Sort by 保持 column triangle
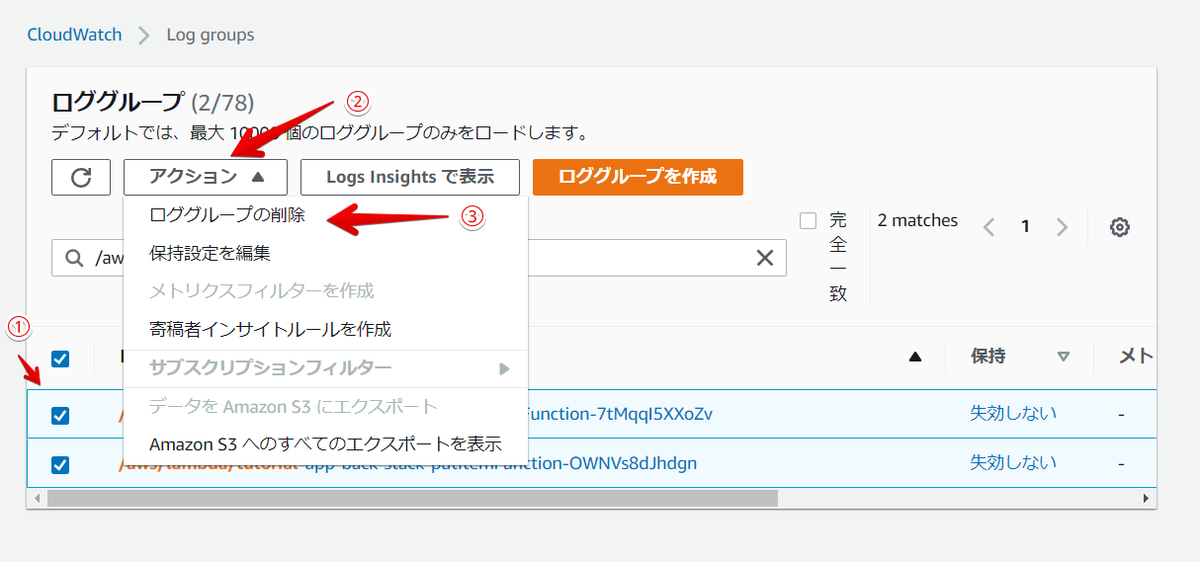 point(1063,357)
